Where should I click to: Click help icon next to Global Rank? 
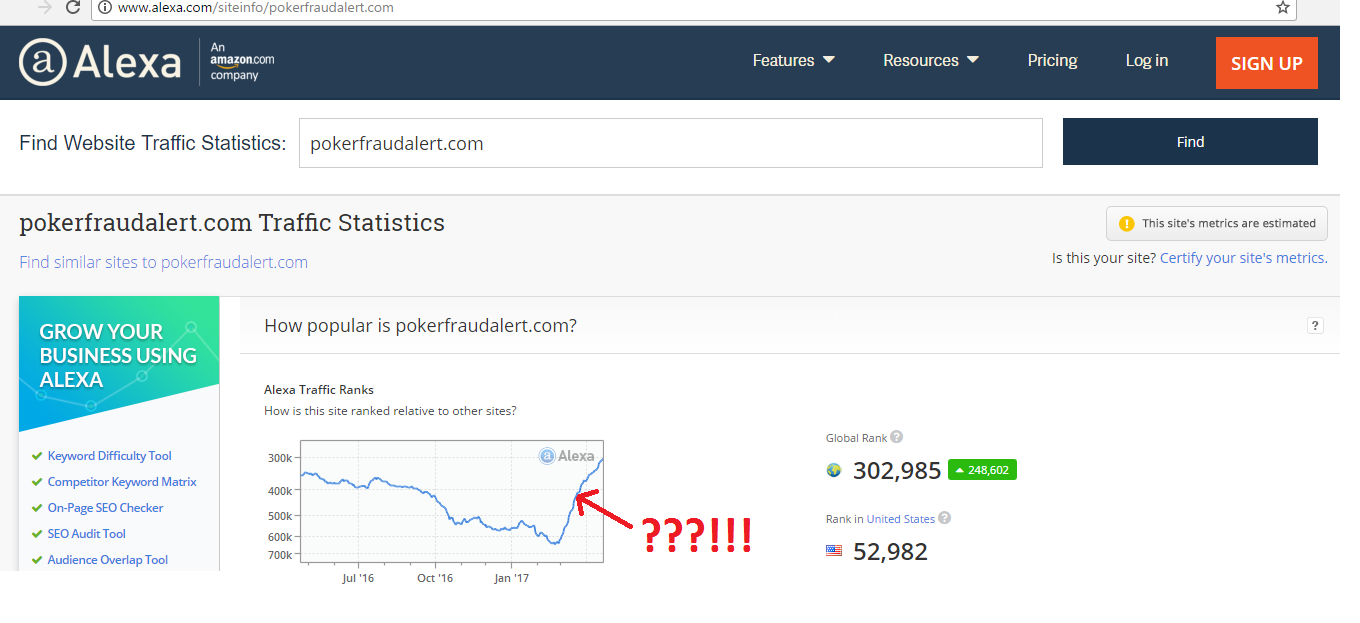click(897, 437)
